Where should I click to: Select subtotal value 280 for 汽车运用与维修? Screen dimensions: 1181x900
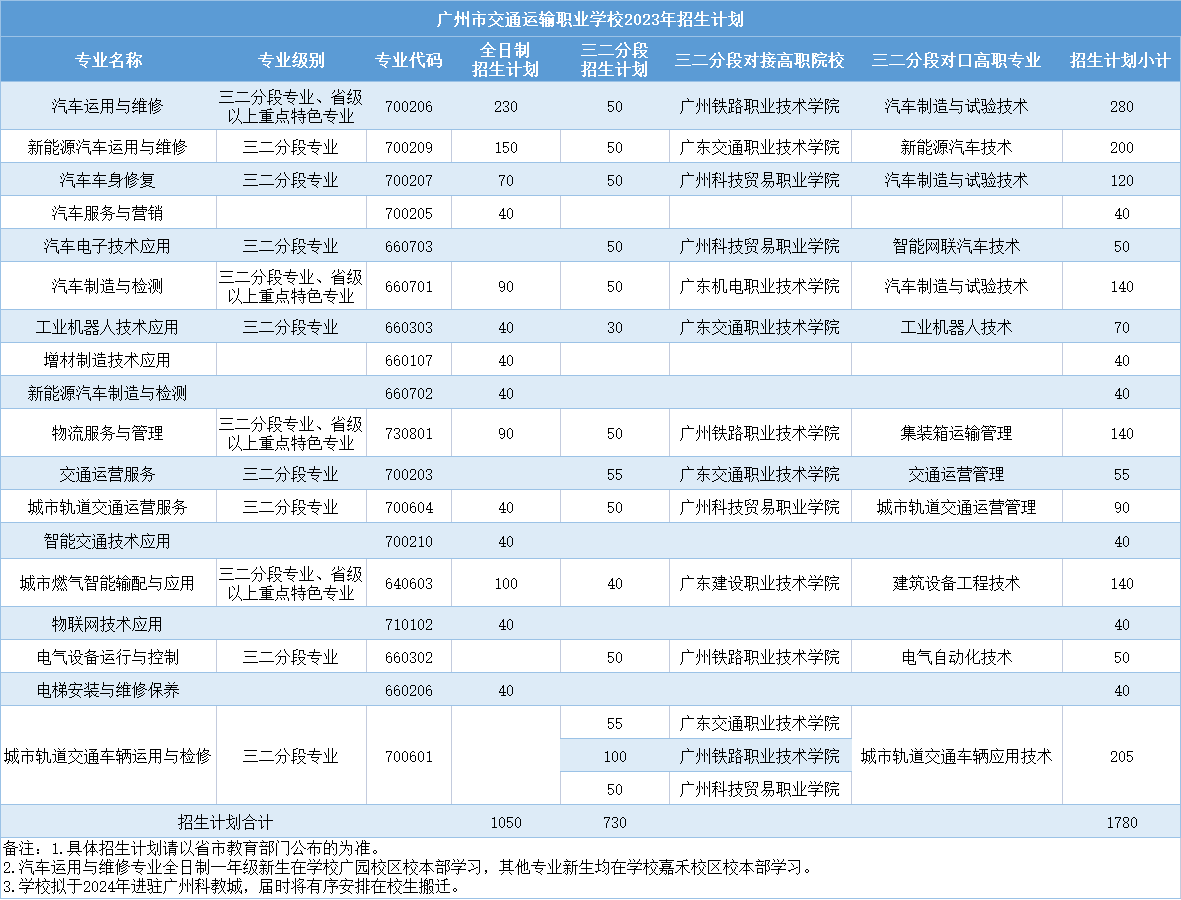pos(1121,107)
